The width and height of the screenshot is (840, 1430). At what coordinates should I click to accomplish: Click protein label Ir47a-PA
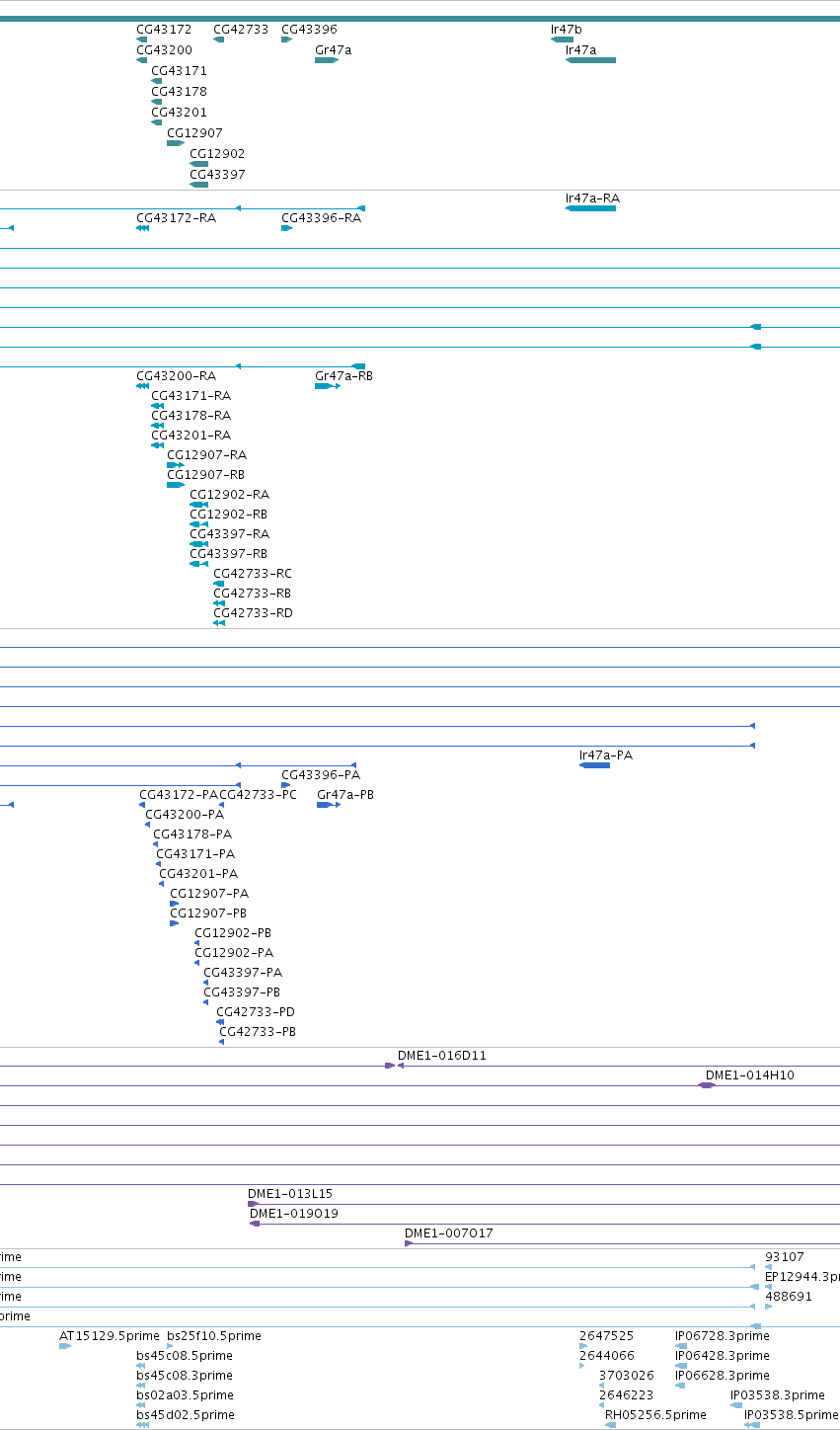[606, 755]
